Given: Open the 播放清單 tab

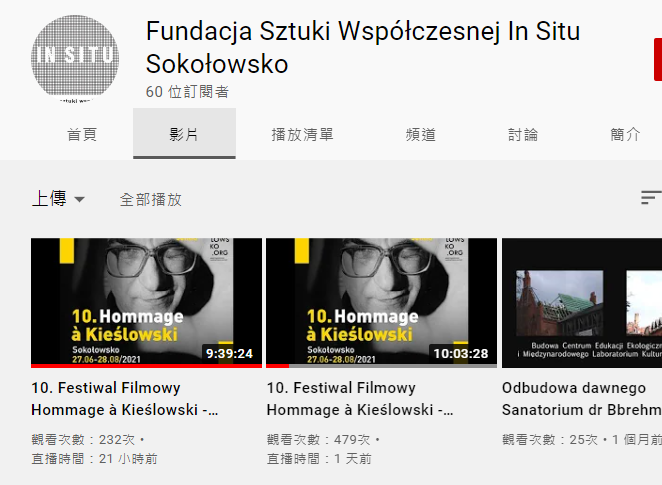Looking at the screenshot, I should [302, 134].
